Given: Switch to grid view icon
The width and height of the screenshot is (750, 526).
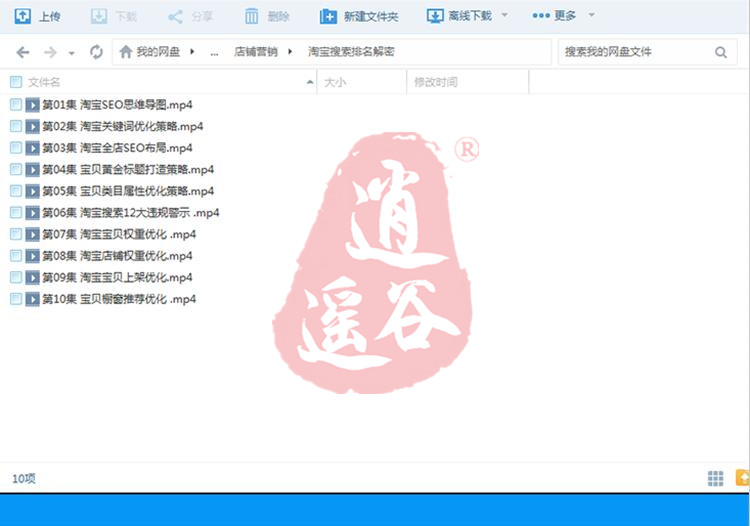Looking at the screenshot, I should pyautogui.click(x=716, y=478).
